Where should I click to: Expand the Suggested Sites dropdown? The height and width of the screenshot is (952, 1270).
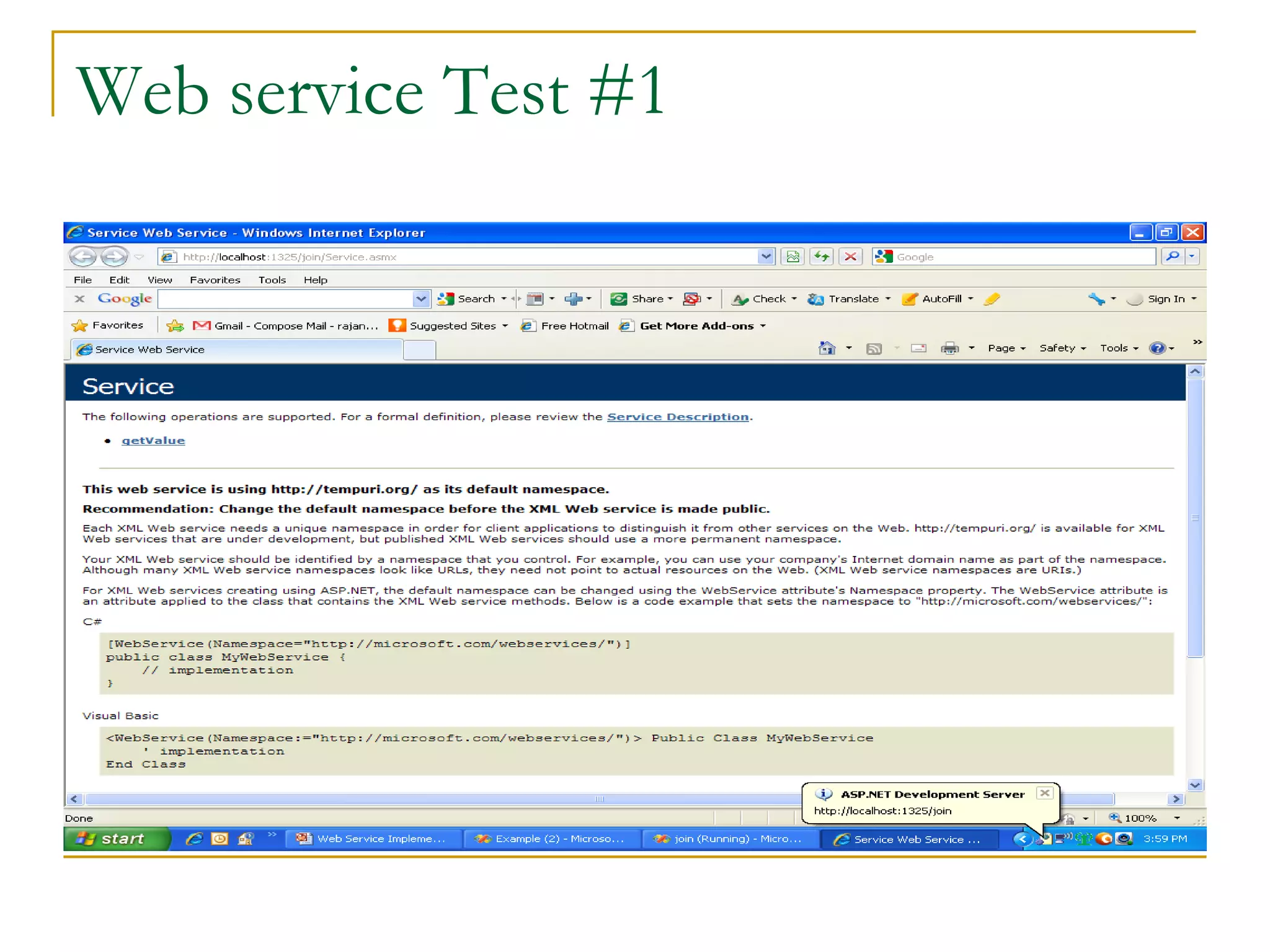[505, 326]
